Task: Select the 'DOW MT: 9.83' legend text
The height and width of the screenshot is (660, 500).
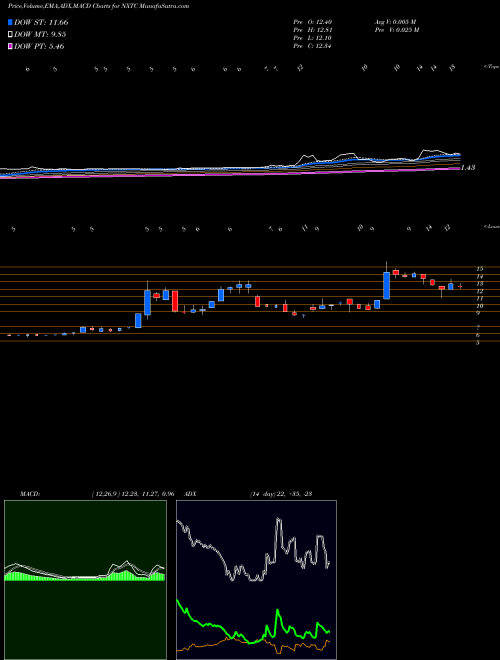Action: point(40,35)
